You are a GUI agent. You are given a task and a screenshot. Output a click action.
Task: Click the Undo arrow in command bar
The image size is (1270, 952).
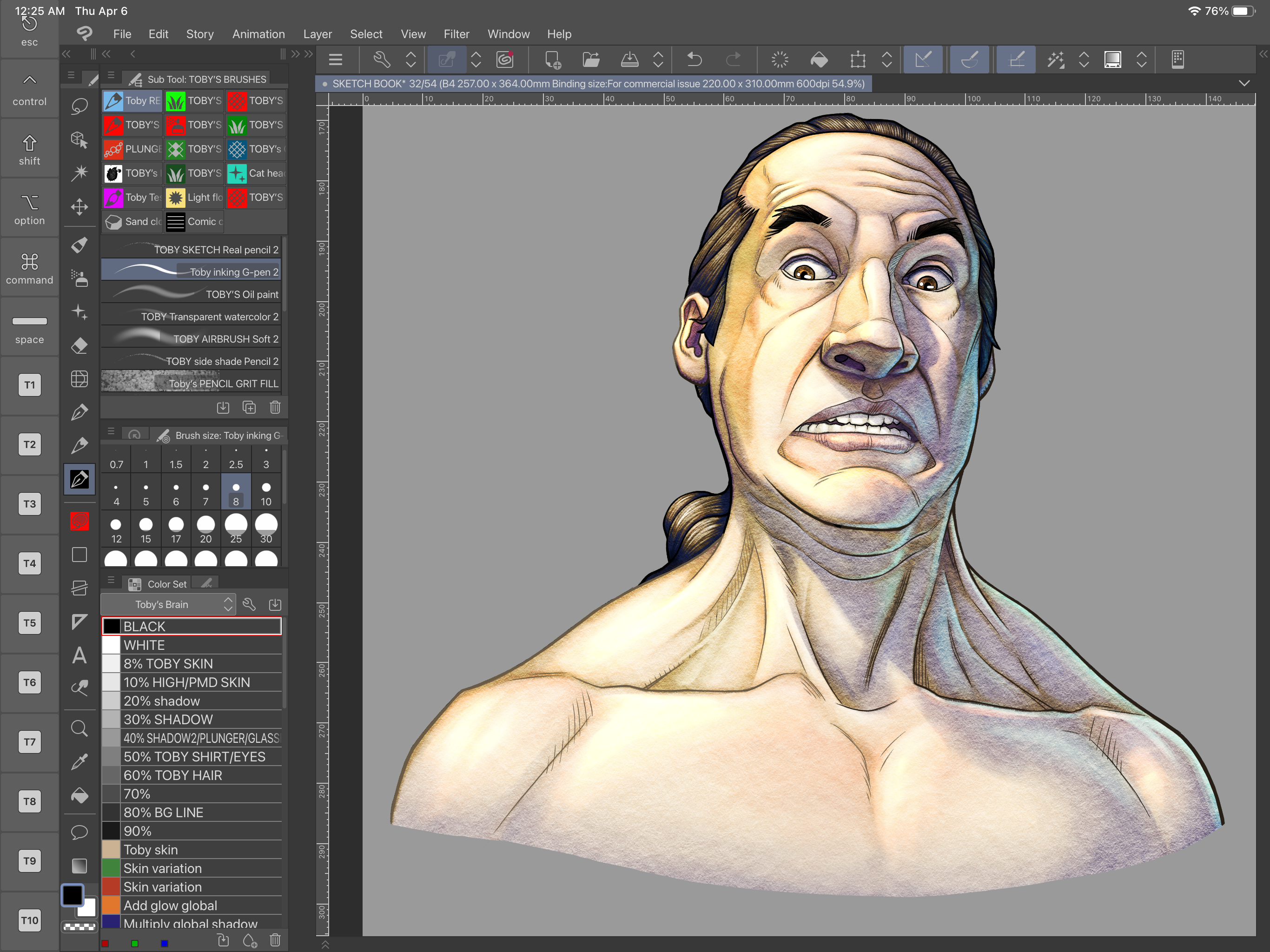[694, 59]
